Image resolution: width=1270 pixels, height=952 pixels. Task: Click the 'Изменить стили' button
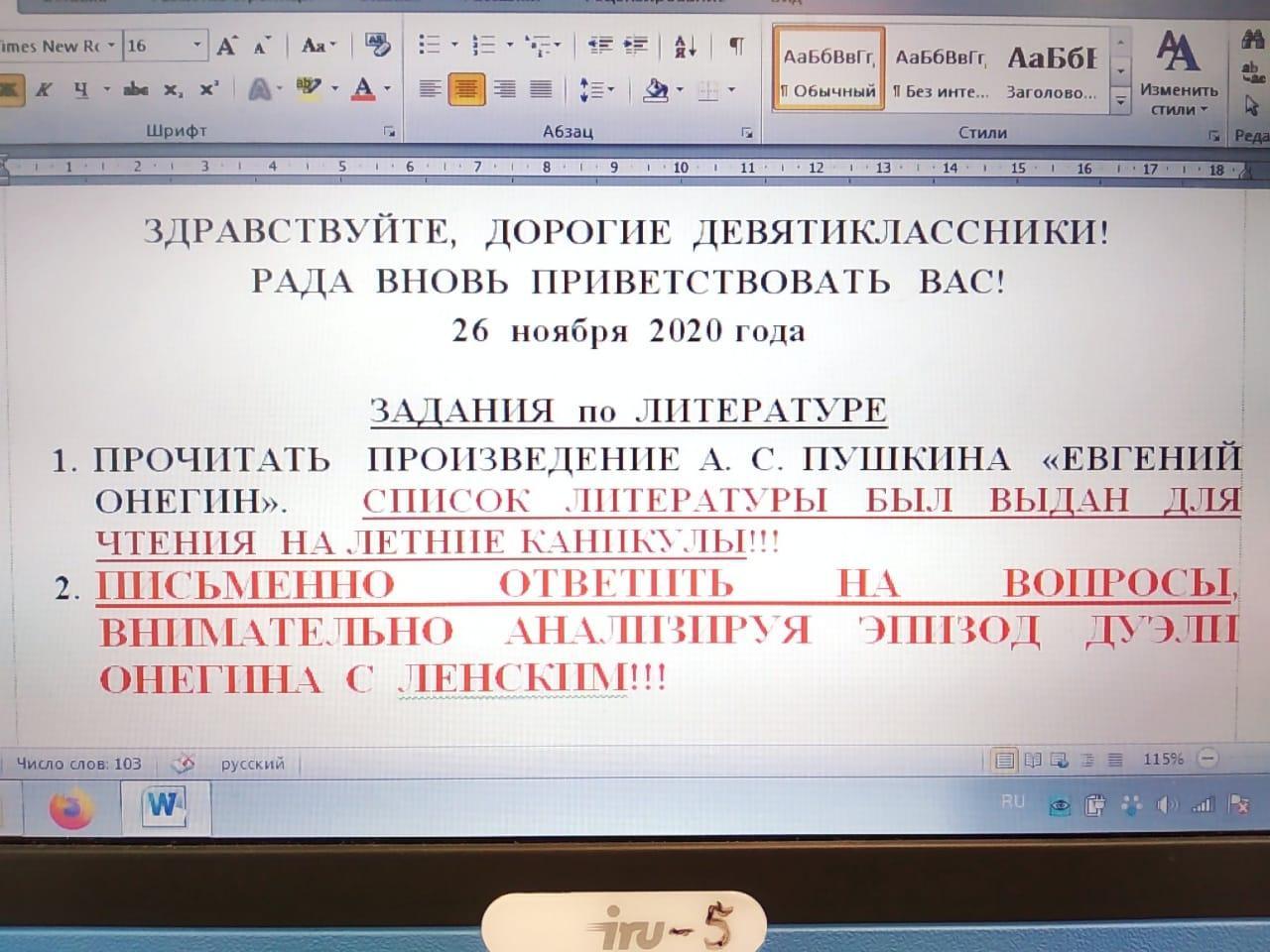pyautogui.click(x=1178, y=72)
